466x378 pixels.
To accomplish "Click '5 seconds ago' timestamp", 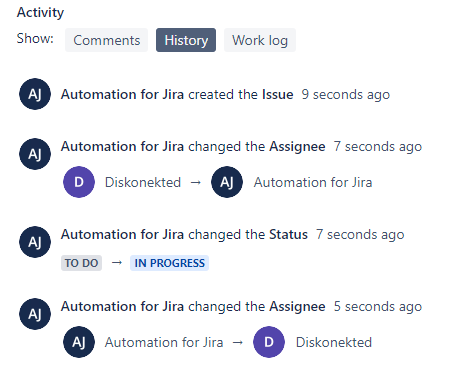I will [378, 307].
